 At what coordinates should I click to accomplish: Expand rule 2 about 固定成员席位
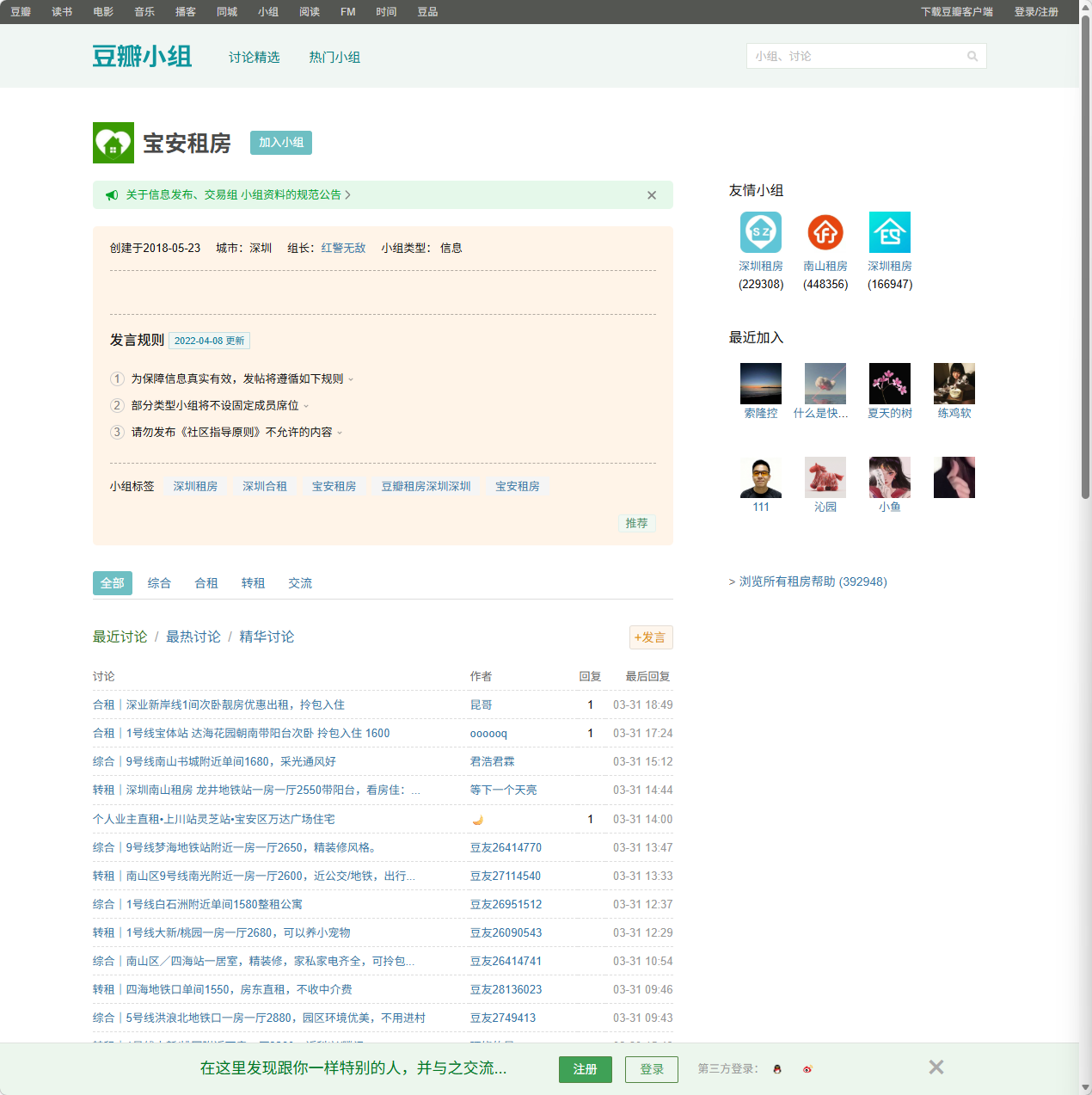coord(306,406)
